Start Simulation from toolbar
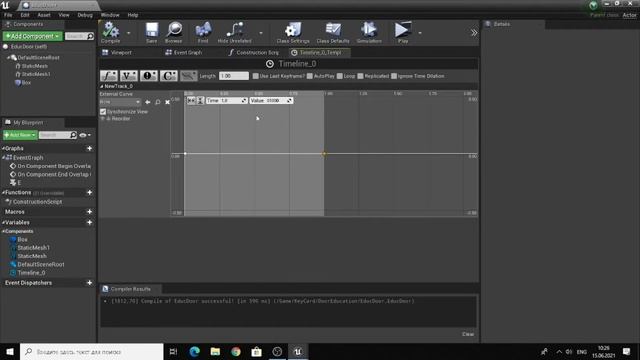This screenshot has height=360, width=640. [x=369, y=32]
